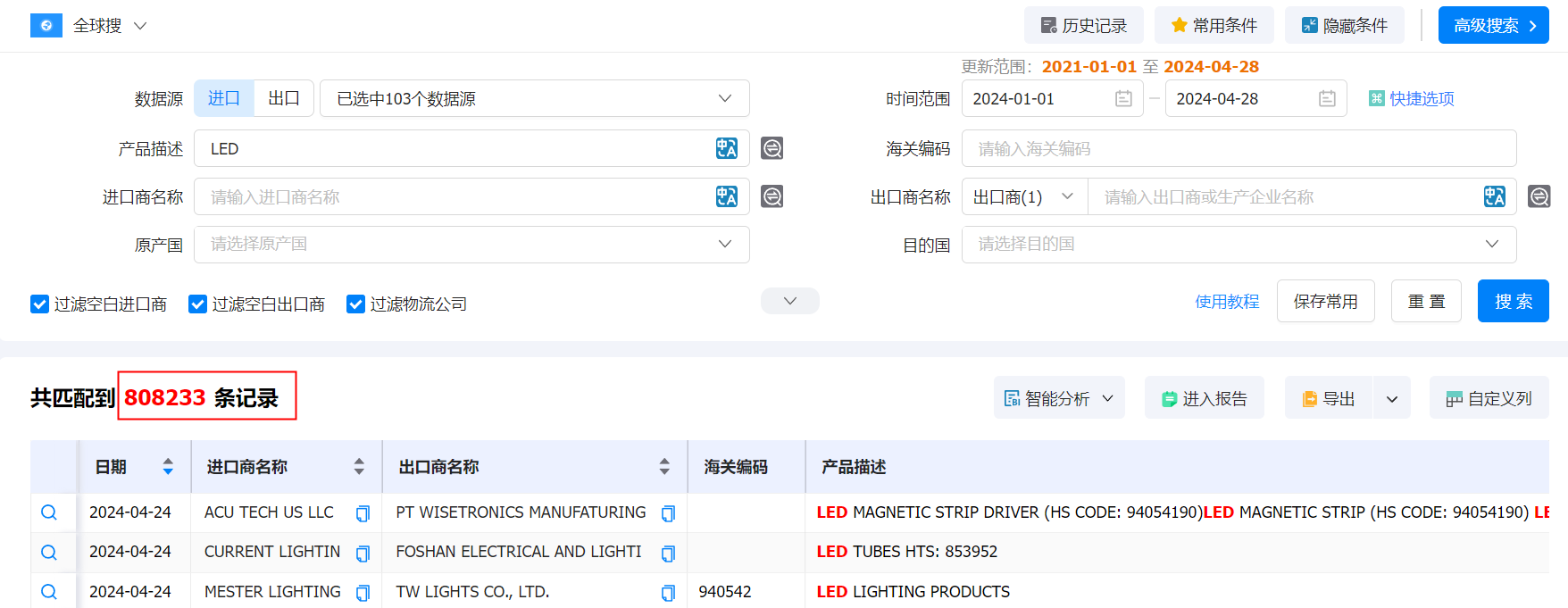The width and height of the screenshot is (1568, 608).
Task: Click the search-list icon beside 进口商名称 field
Action: point(771,196)
